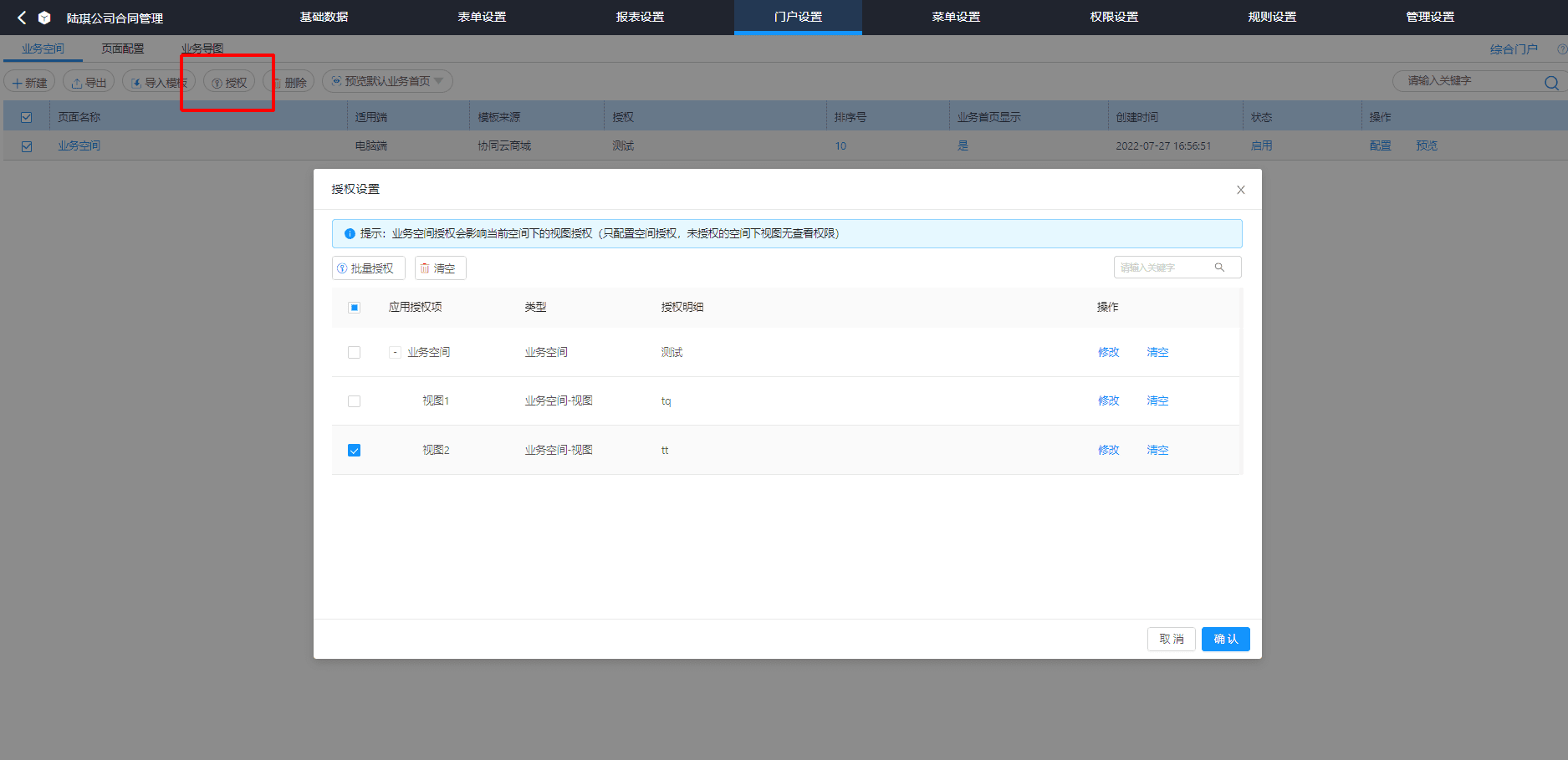Viewport: 1568px width, 760px height.
Task: Close the 授权设置 dialog with the X
Action: tap(1241, 190)
